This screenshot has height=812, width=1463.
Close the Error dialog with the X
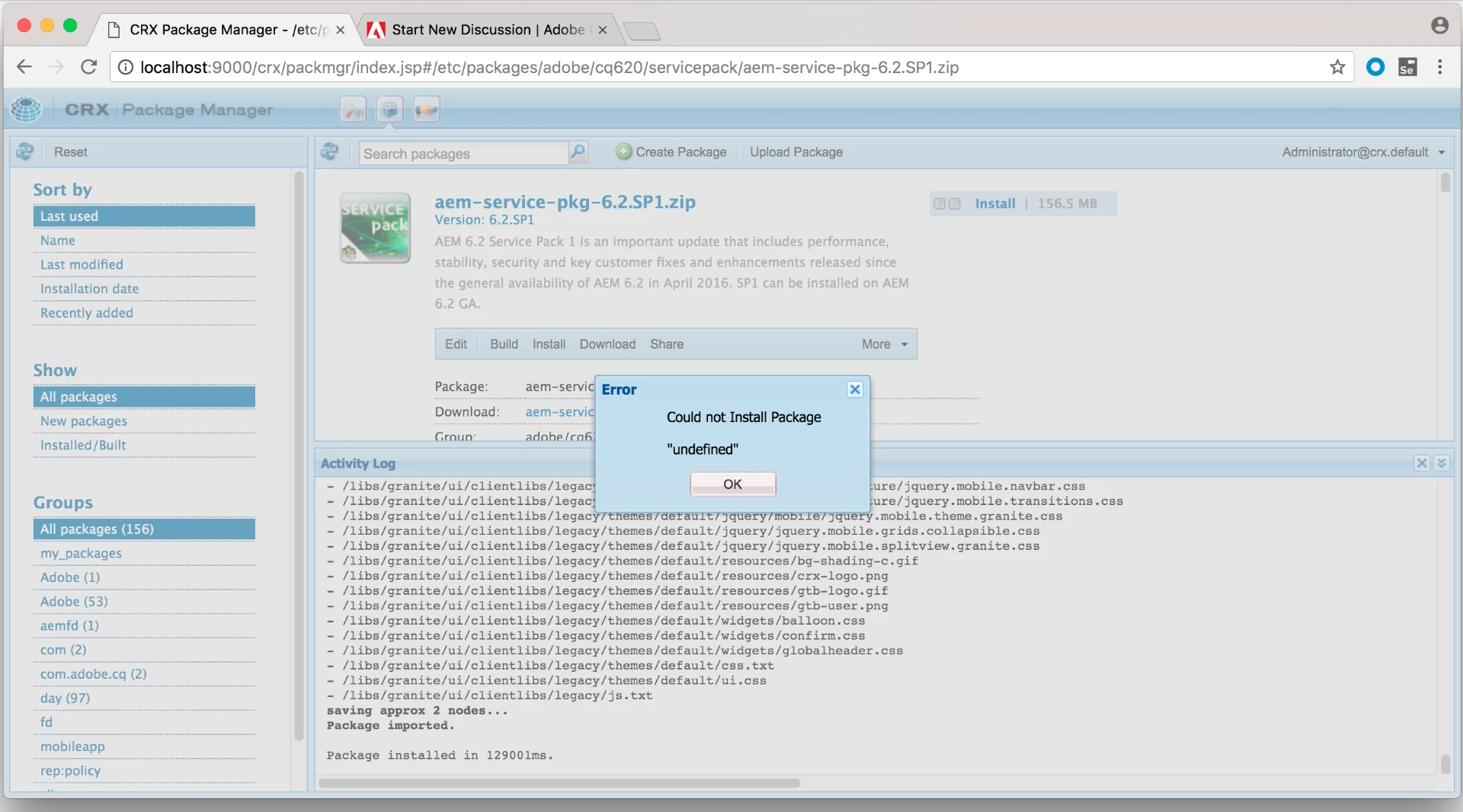pyautogui.click(x=855, y=389)
